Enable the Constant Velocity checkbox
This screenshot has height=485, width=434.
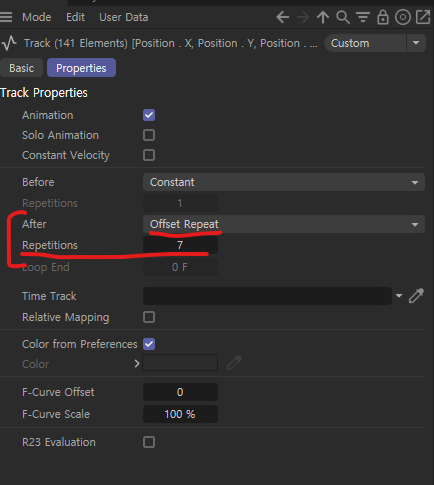149,155
